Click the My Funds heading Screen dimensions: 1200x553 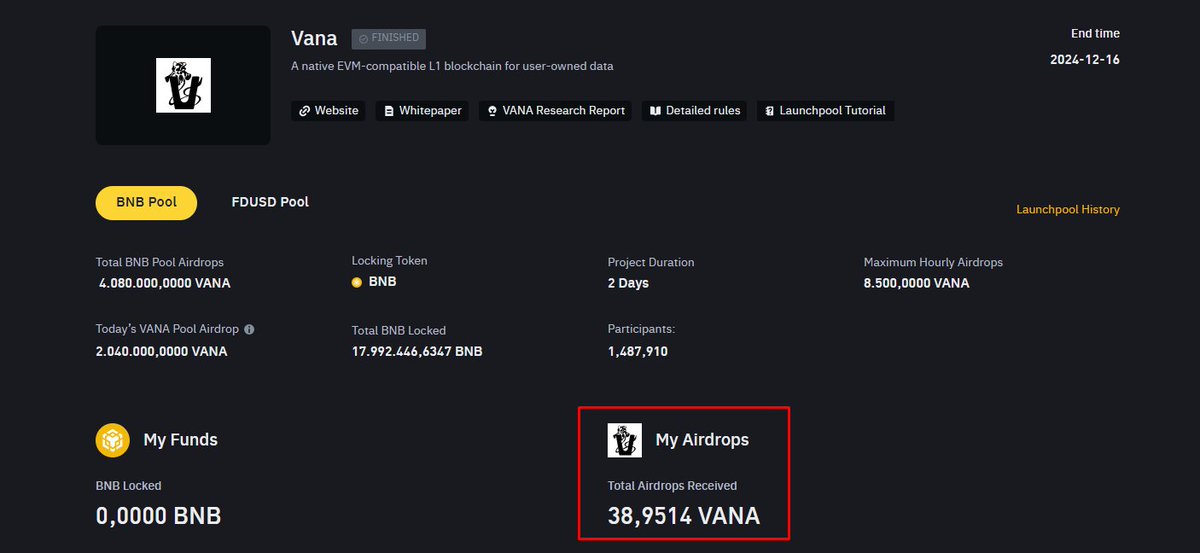pyautogui.click(x=180, y=440)
